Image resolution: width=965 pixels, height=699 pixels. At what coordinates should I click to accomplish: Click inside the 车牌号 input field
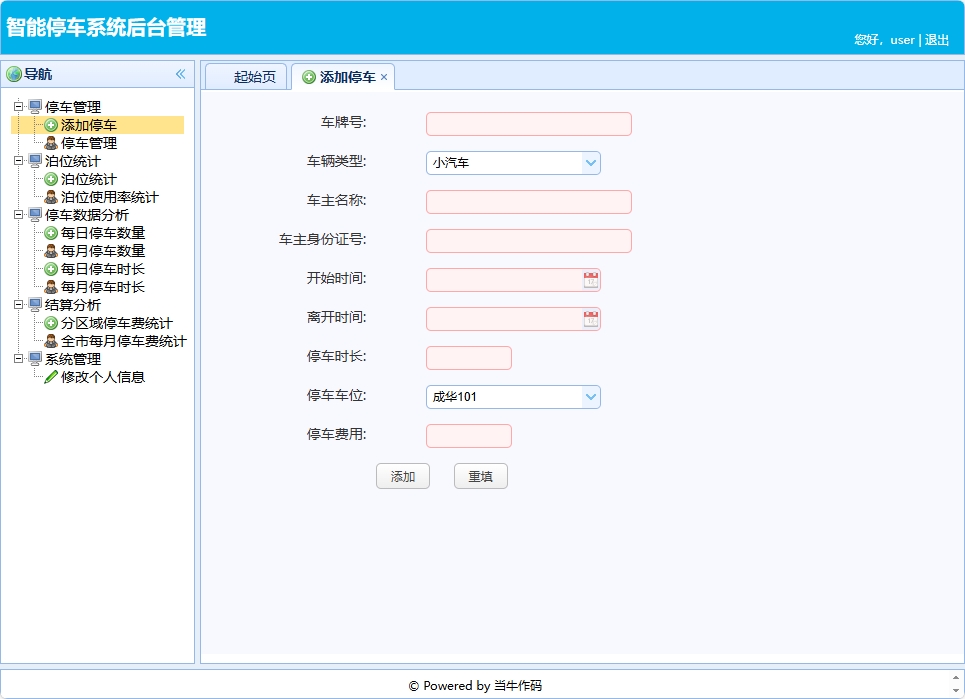pos(528,123)
